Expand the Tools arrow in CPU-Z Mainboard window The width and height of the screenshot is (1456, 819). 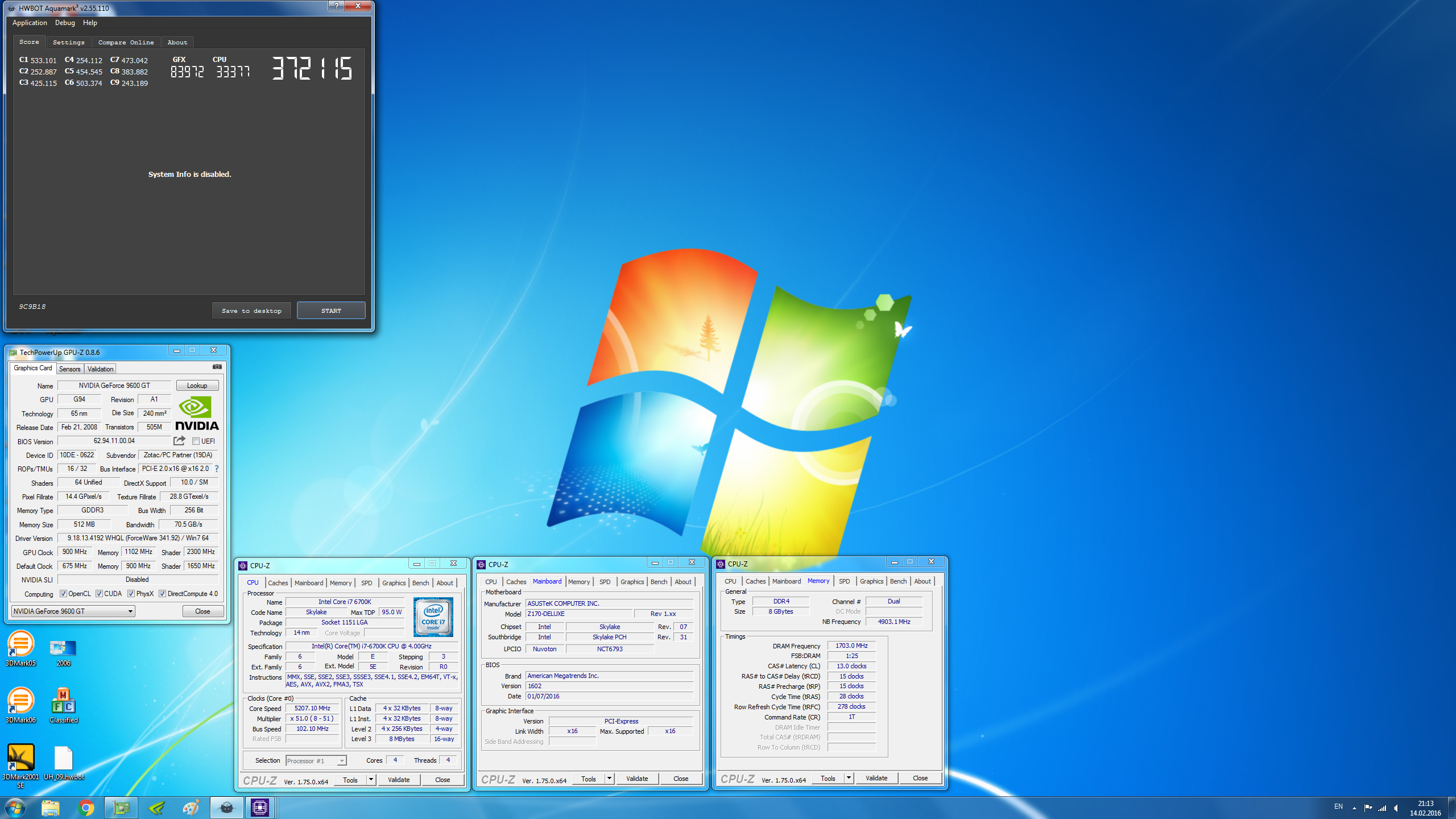point(610,779)
